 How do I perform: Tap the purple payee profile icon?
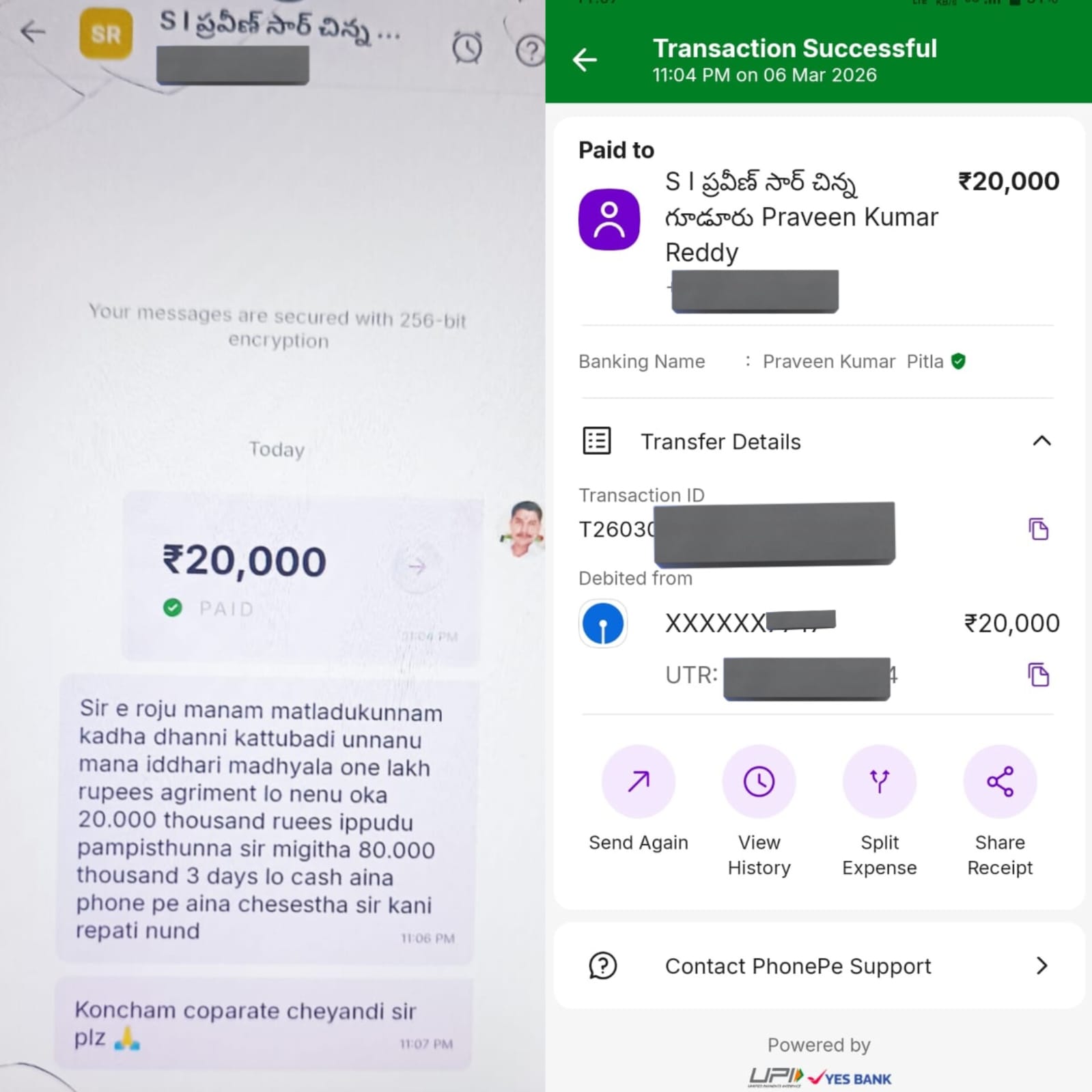(x=609, y=219)
